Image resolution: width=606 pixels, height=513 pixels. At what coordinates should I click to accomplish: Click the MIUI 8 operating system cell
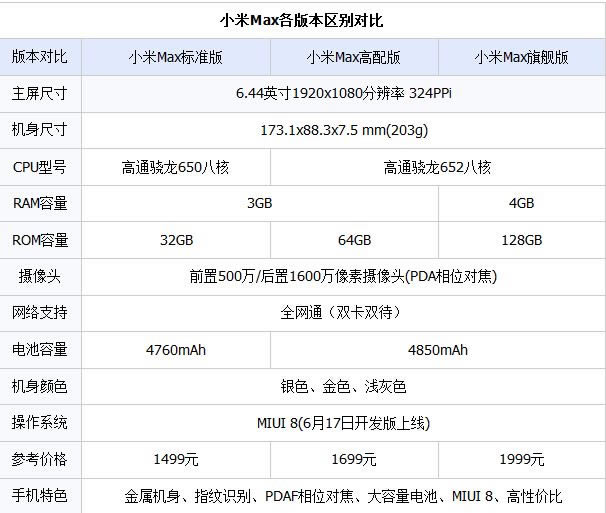tap(343, 423)
